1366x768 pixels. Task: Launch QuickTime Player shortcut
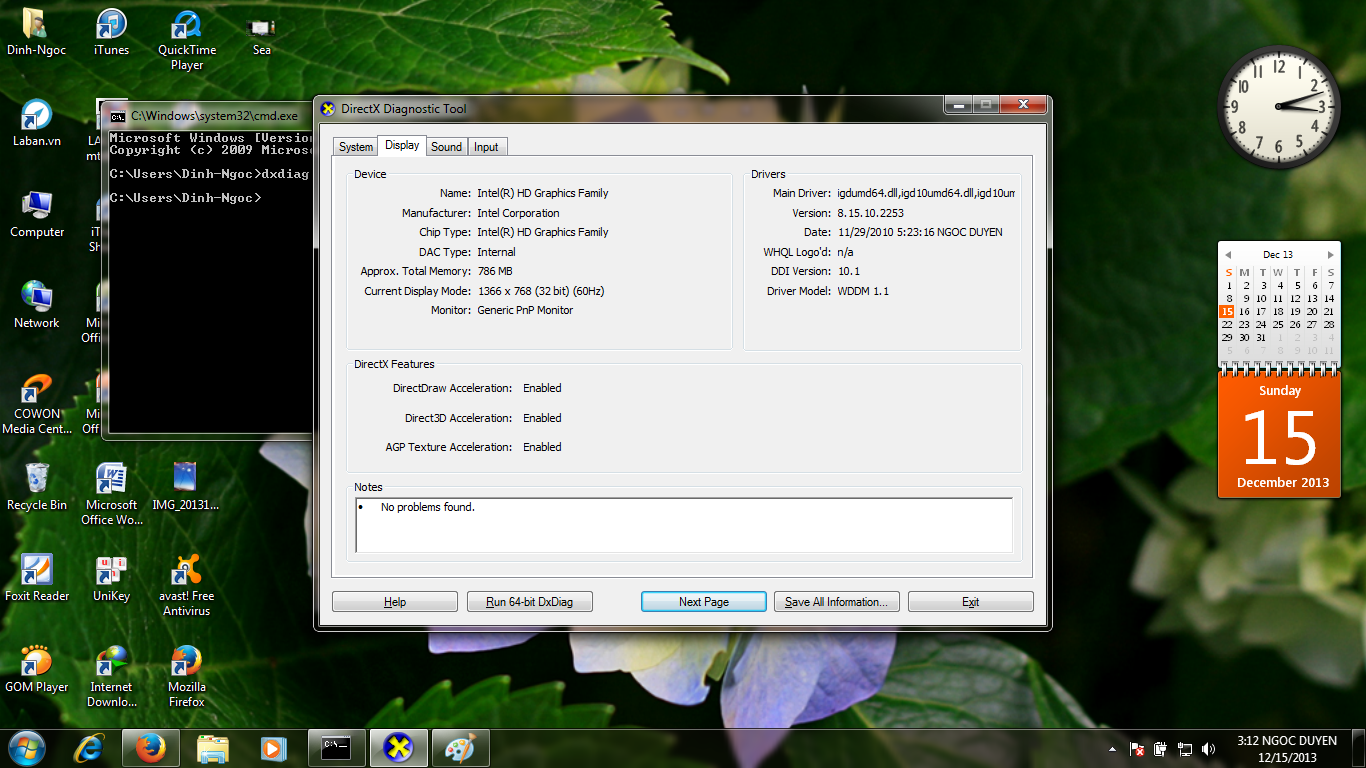pyautogui.click(x=187, y=40)
